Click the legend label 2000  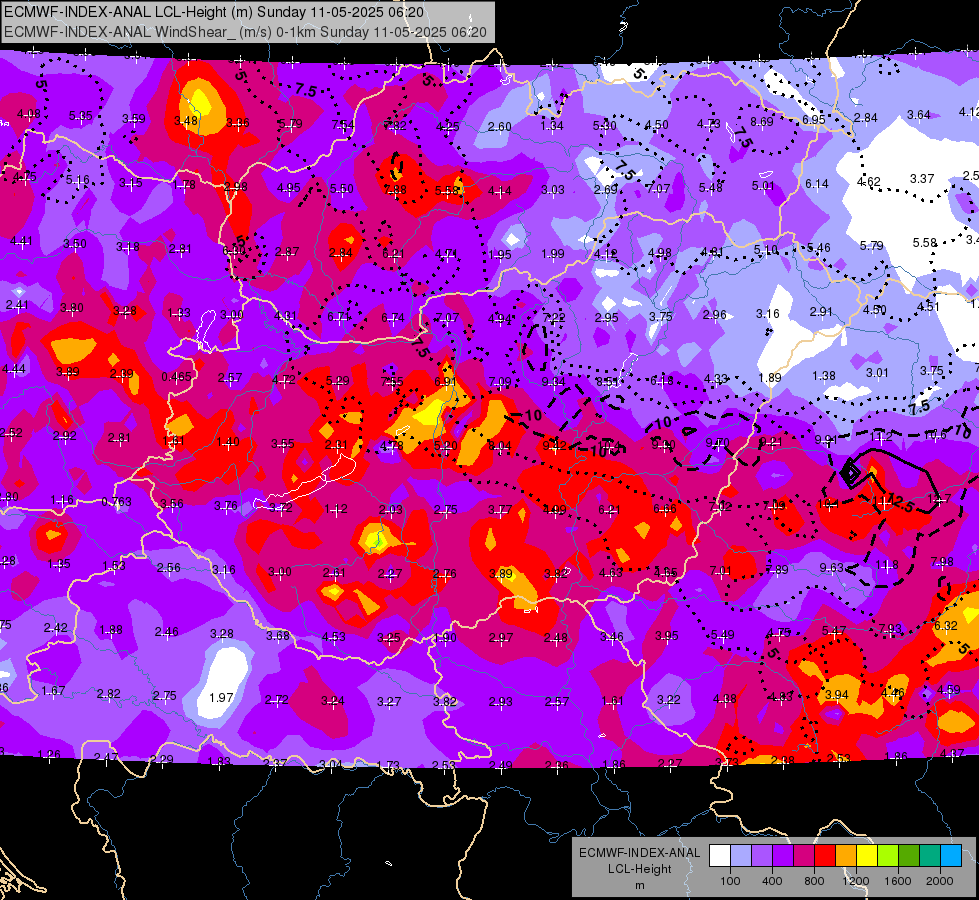(x=940, y=881)
